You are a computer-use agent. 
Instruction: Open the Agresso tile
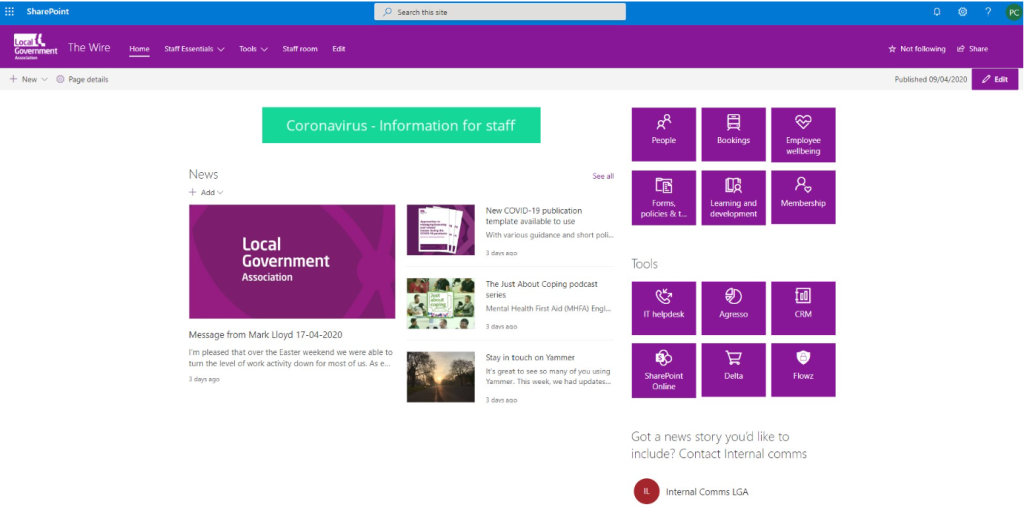(733, 308)
